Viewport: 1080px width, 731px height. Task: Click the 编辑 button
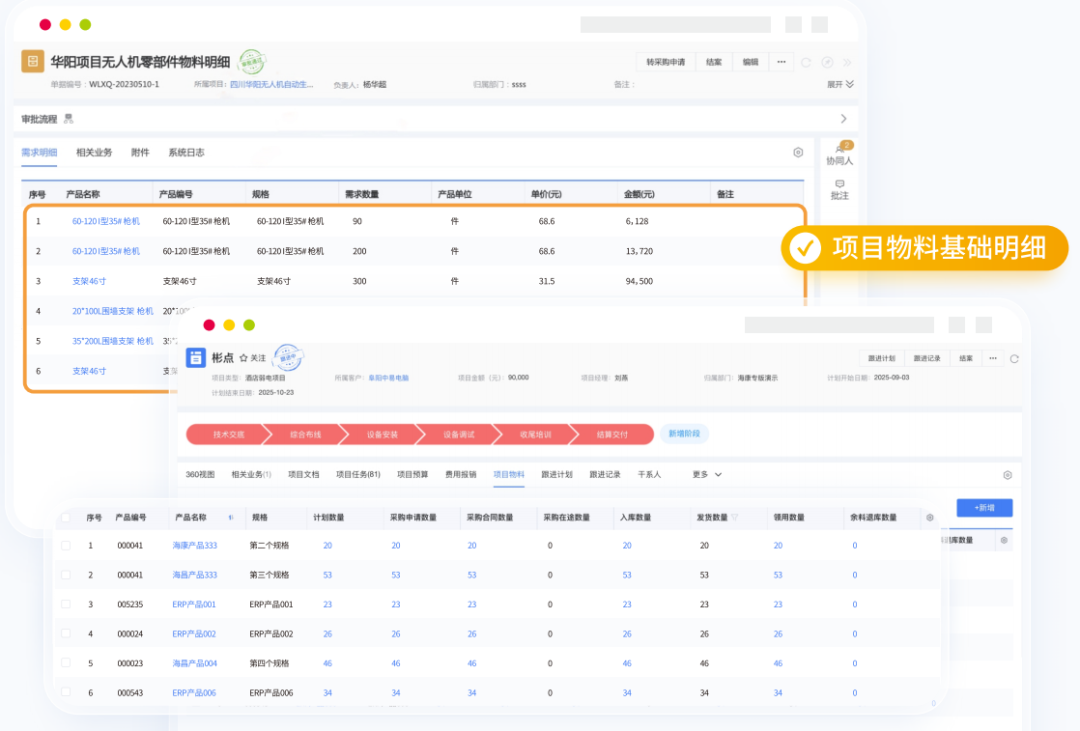[x=750, y=62]
